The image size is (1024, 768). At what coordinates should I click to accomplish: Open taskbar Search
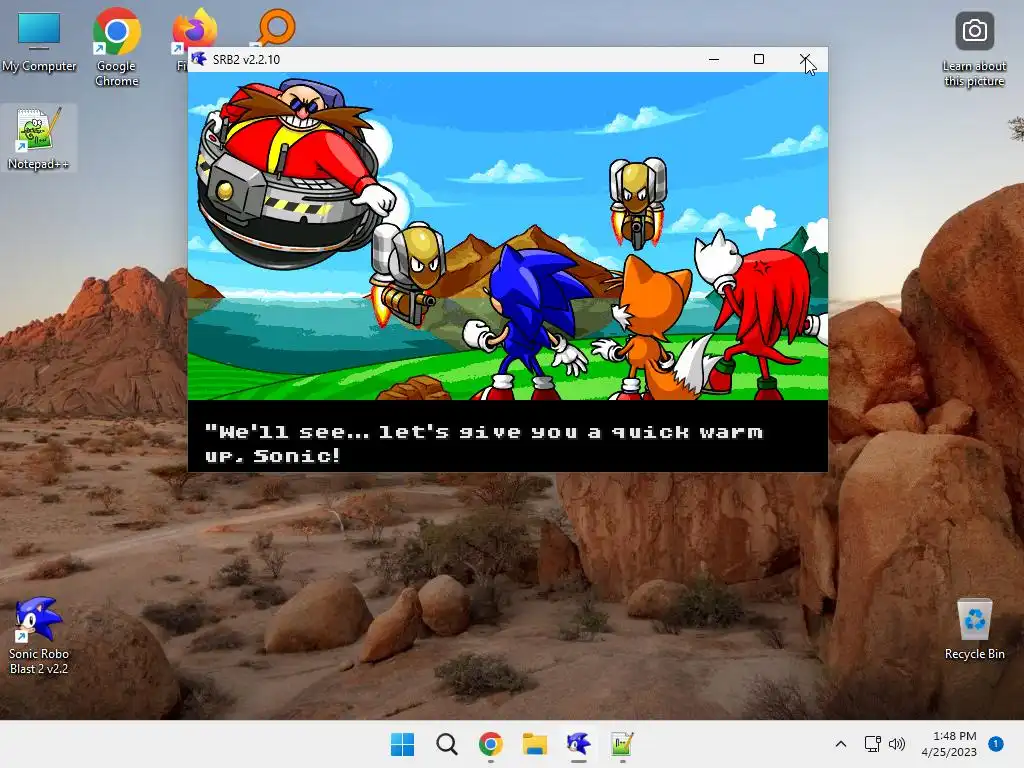(447, 744)
